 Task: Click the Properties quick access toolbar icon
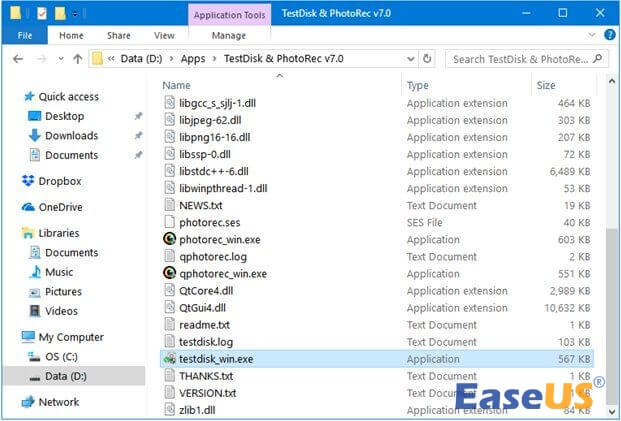pyautogui.click(x=42, y=14)
